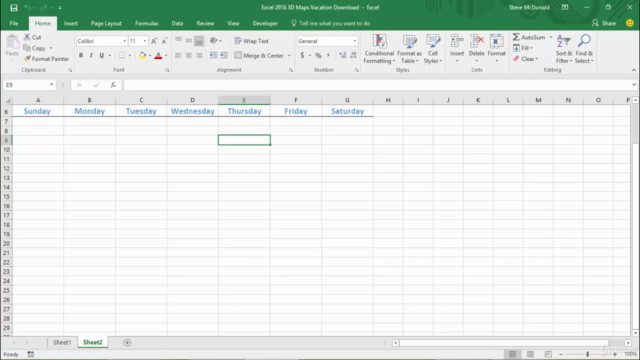The width and height of the screenshot is (640, 360).
Task: Open the Font dialog launcher
Action: (x=167, y=70)
